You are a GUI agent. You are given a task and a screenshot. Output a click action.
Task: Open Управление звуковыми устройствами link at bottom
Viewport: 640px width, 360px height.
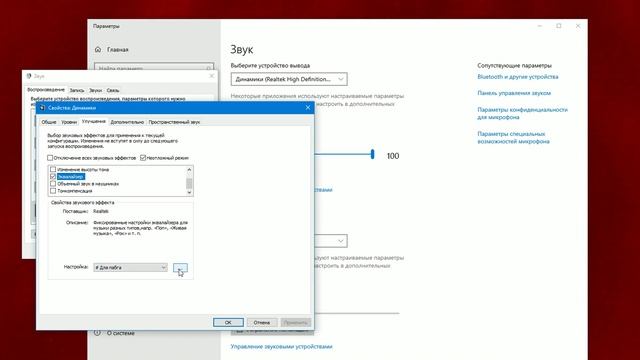pyautogui.click(x=281, y=347)
